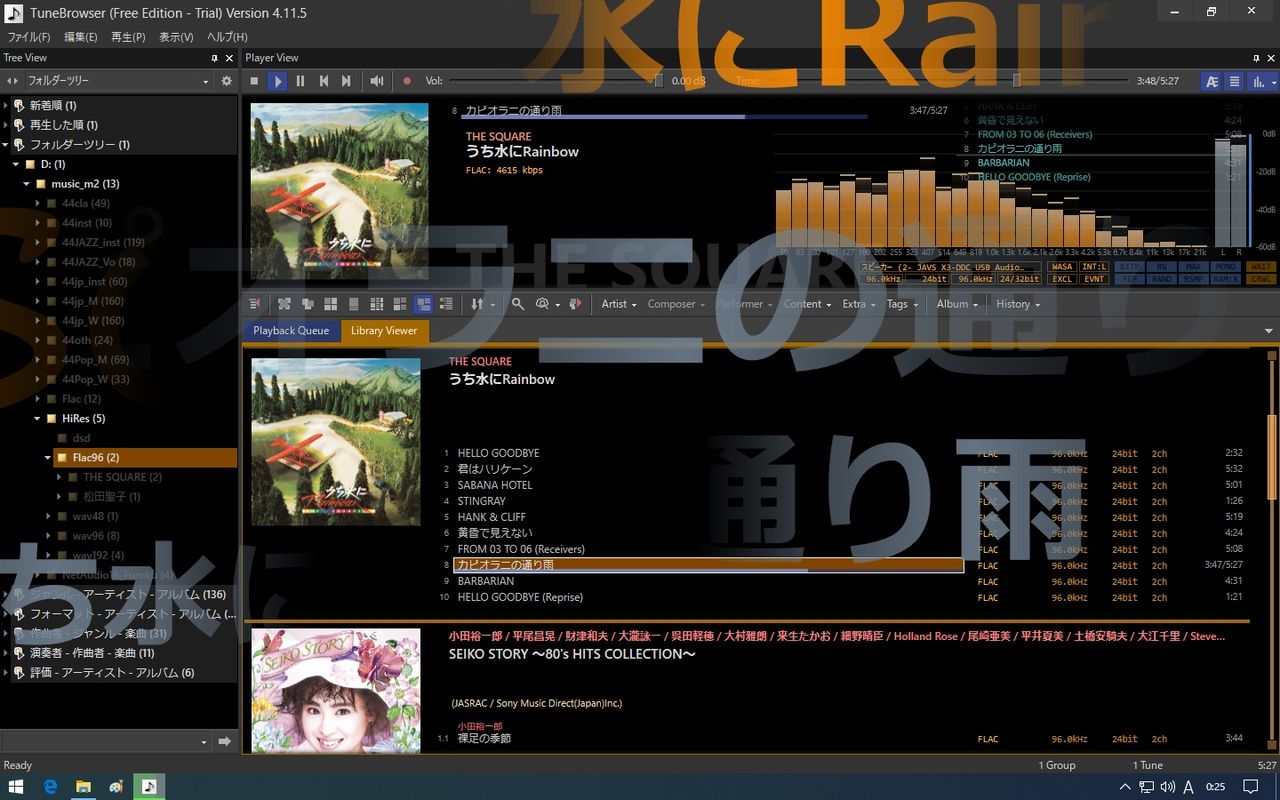Click the red arrow list icon in library toolbar
The width and height of the screenshot is (1280, 800).
pyautogui.click(x=254, y=304)
